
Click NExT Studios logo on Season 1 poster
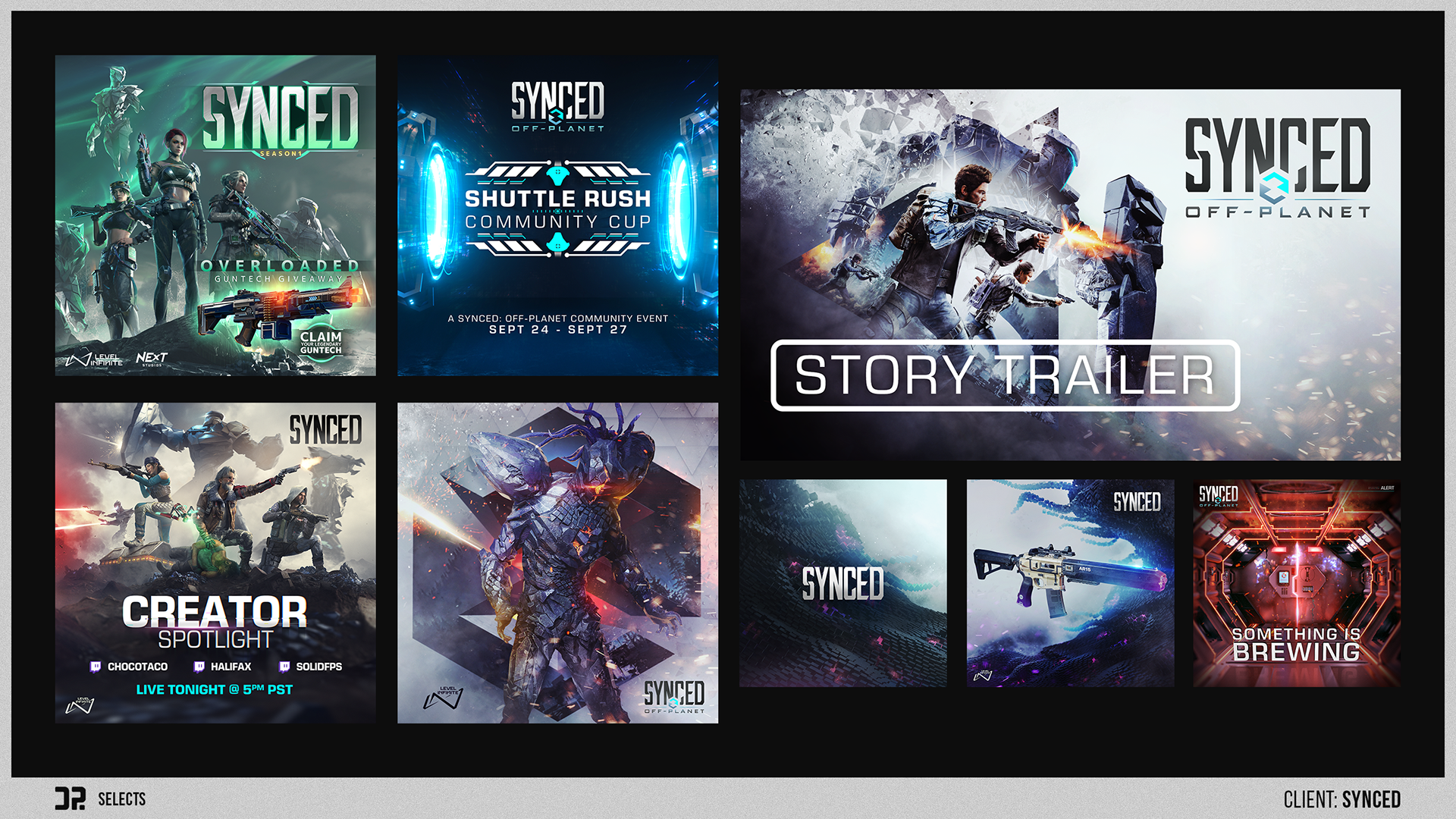(x=152, y=358)
